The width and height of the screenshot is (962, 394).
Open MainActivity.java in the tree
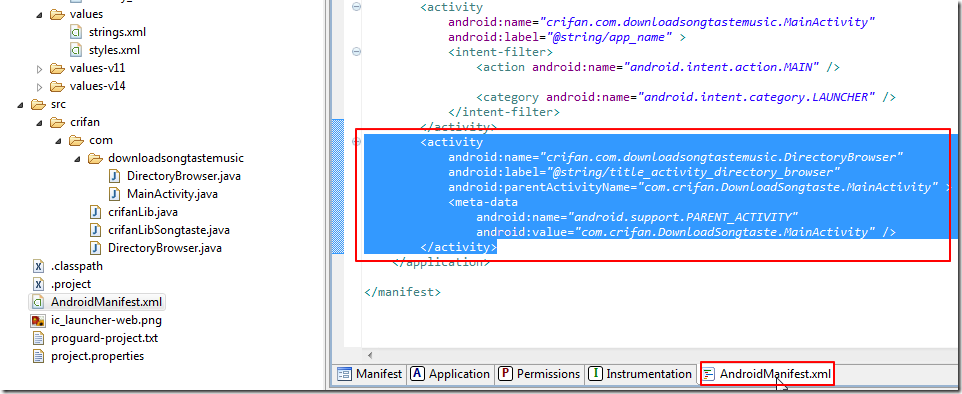172,195
